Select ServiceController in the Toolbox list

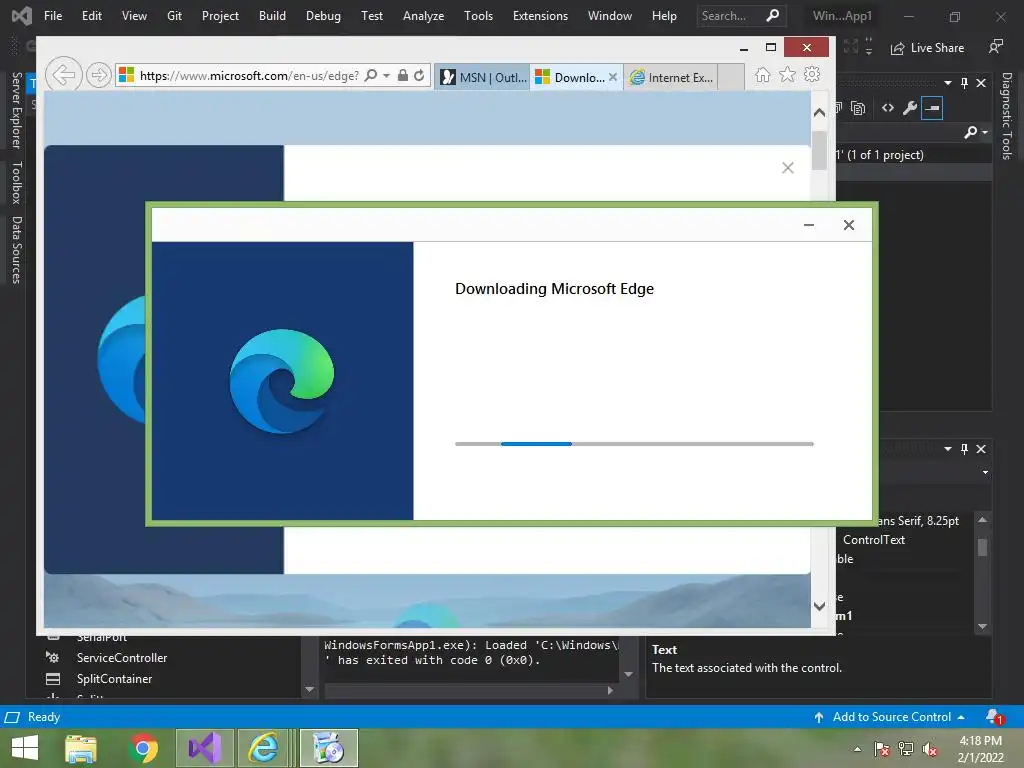[x=121, y=658]
